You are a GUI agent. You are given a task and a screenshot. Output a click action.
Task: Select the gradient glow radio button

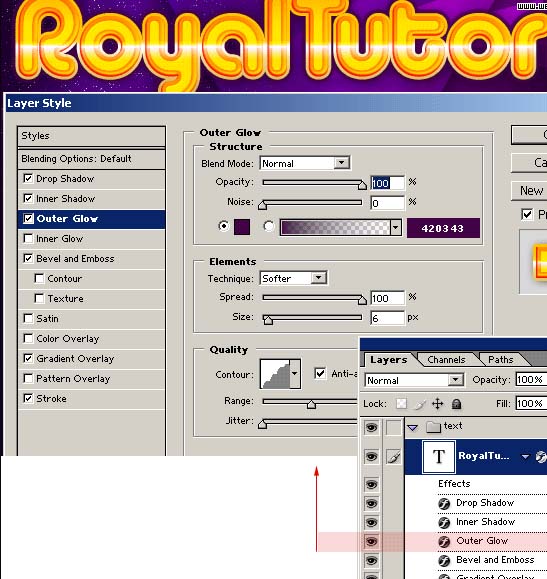269,226
